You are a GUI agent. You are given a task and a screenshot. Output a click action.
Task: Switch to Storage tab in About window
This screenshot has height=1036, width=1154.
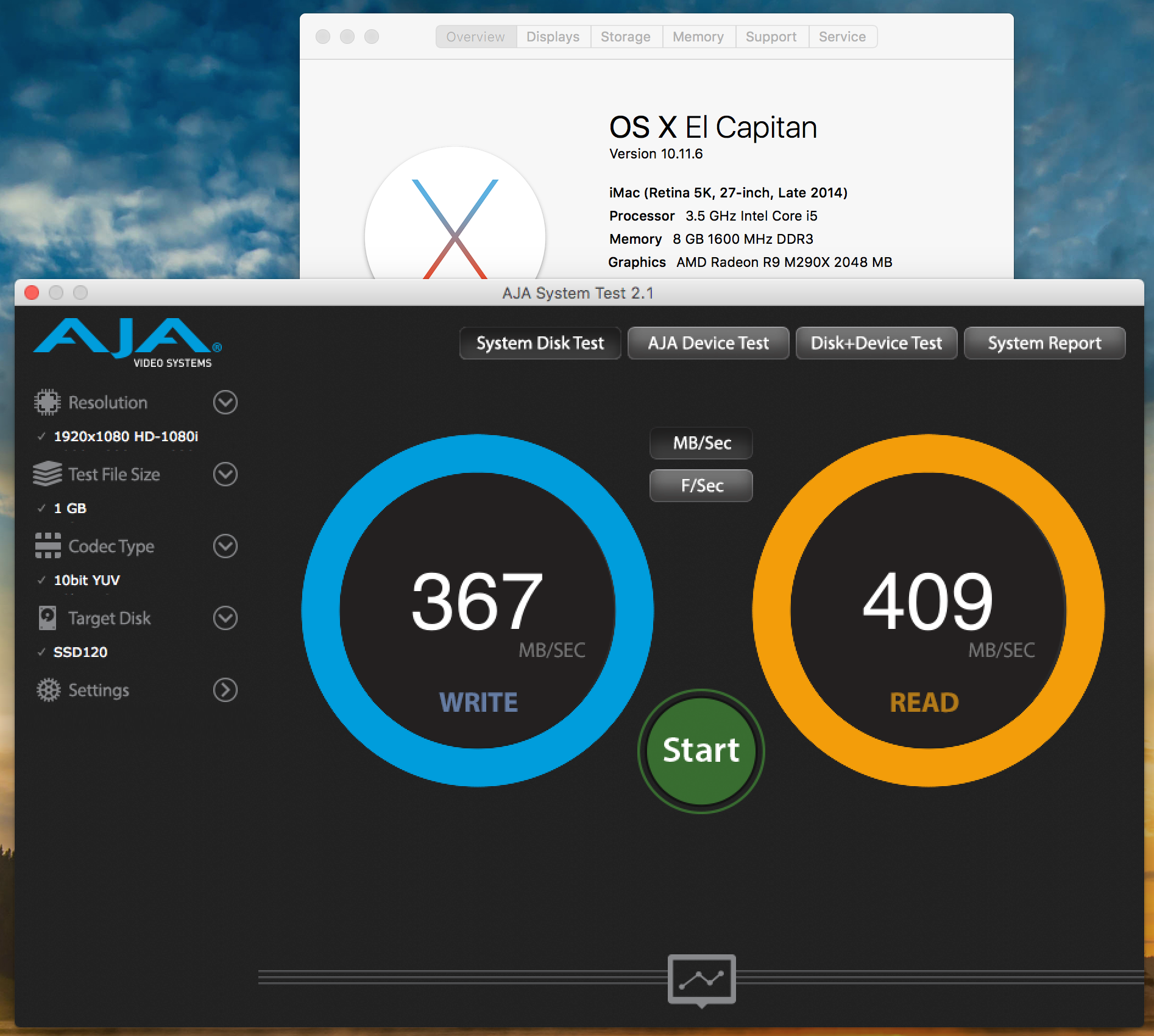[x=626, y=37]
